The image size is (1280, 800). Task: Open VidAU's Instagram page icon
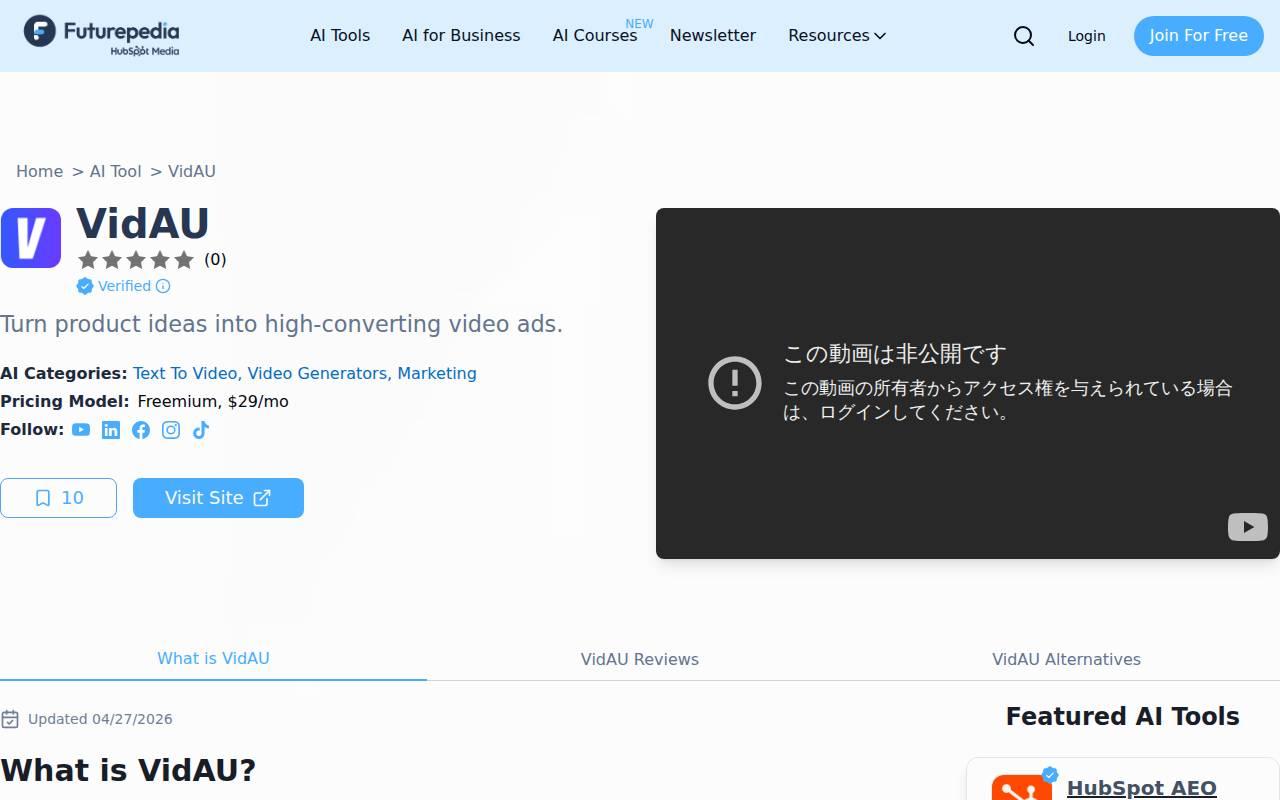171,430
